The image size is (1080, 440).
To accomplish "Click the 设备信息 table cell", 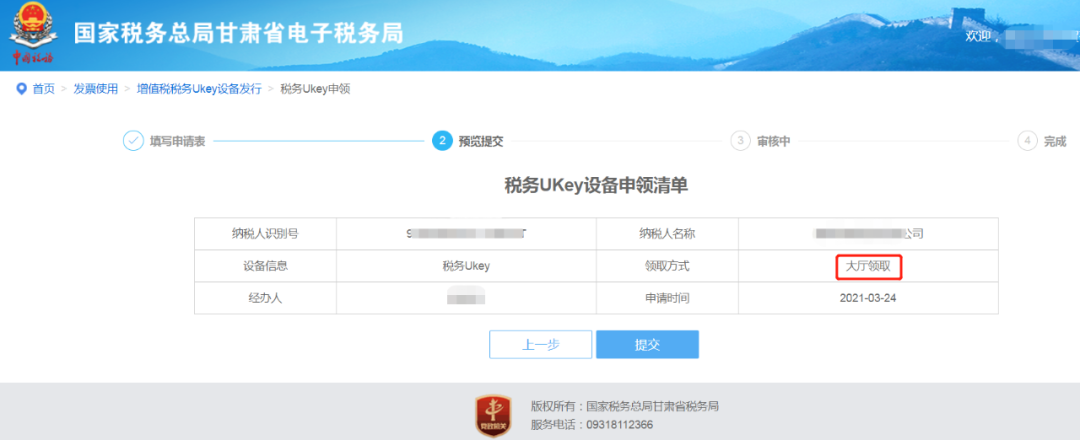I will (265, 266).
